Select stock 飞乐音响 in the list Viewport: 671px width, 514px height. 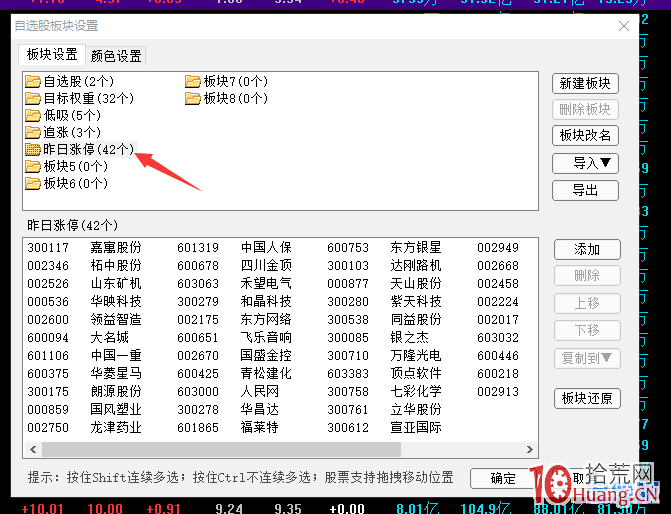[266, 337]
